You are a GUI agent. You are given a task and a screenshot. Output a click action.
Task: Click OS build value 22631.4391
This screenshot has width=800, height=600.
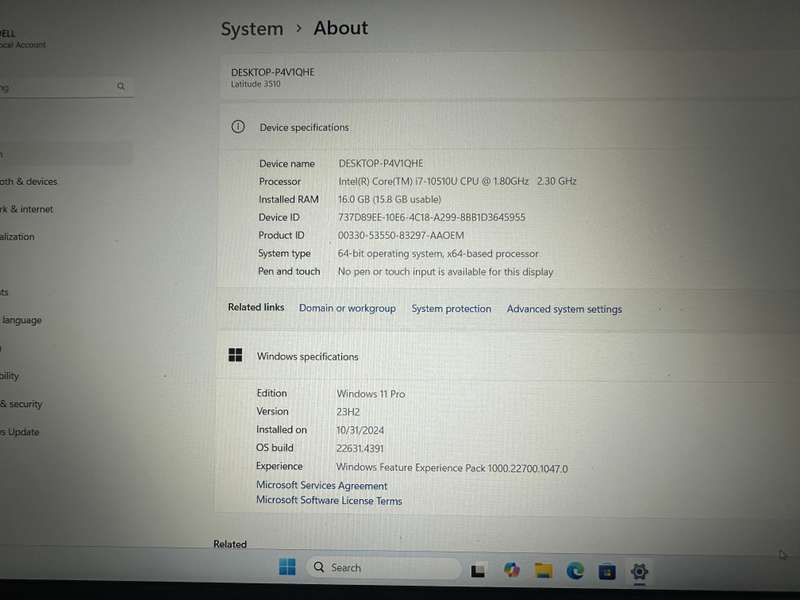pos(359,448)
